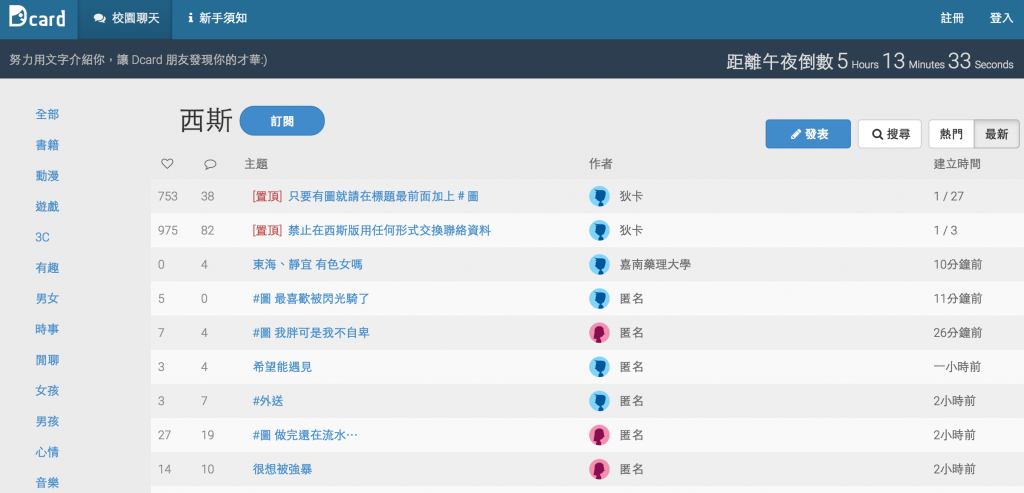
Task: Select 心情 category in sidebar
Action: tap(47, 452)
